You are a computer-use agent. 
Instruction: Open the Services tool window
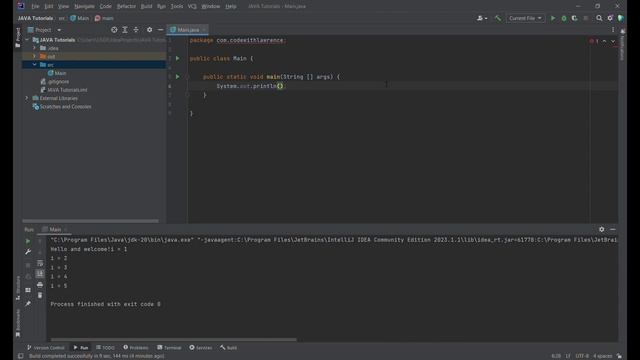[x=200, y=348]
